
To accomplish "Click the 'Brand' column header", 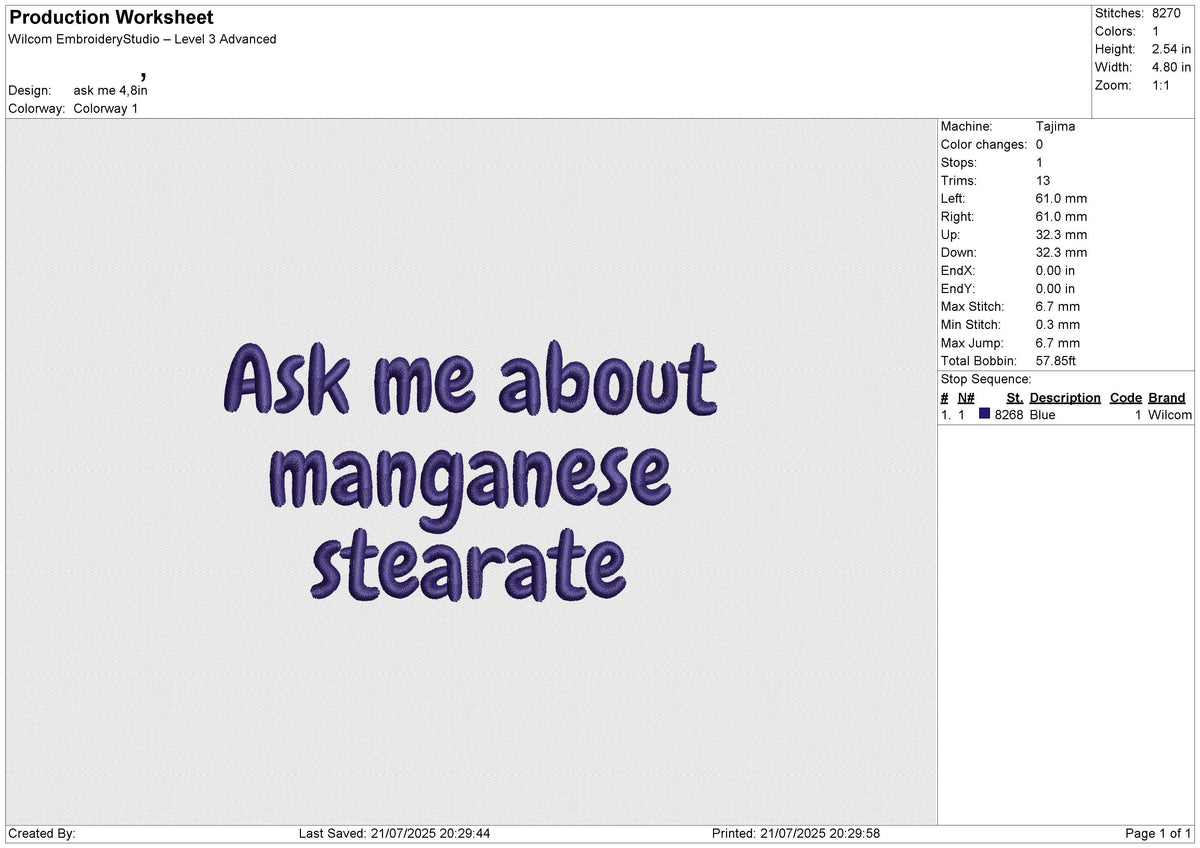I will tap(1166, 397).
